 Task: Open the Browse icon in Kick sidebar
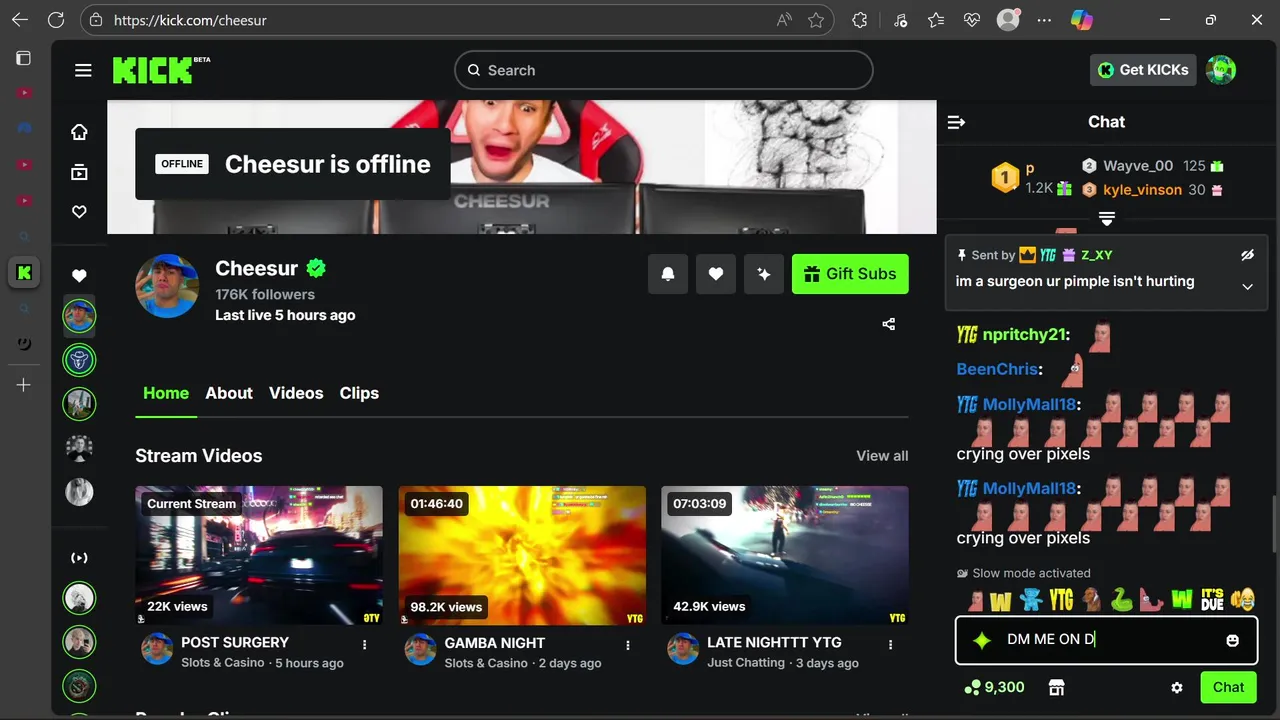coord(79,172)
